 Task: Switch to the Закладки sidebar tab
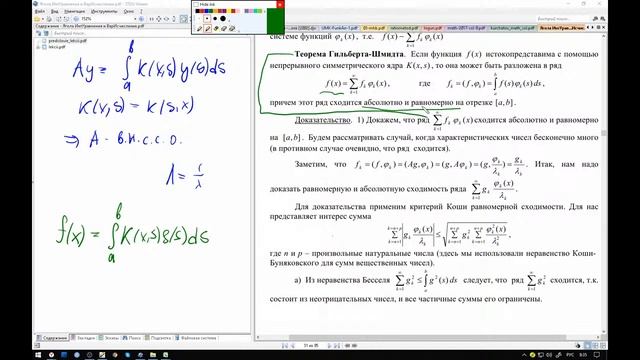point(83,338)
